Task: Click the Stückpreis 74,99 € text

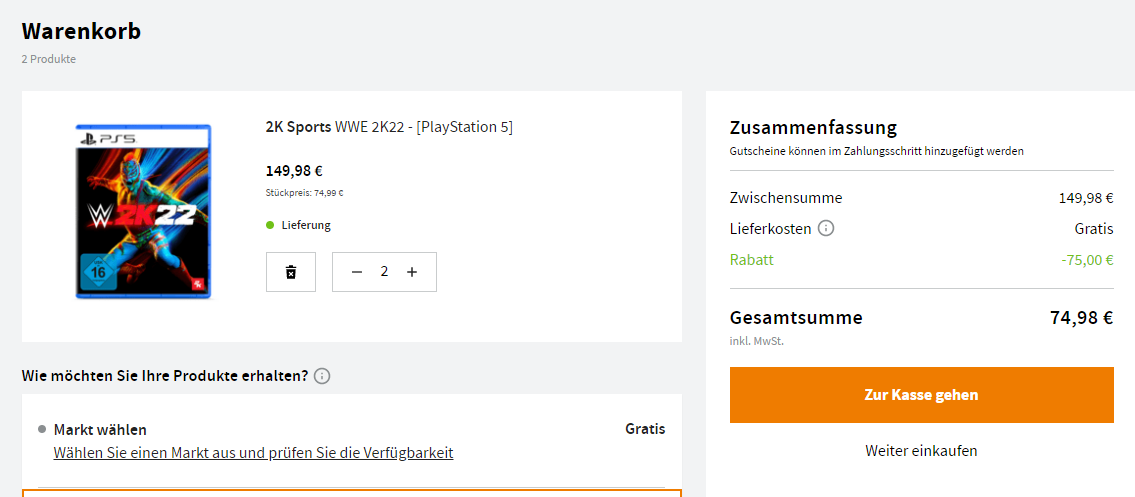Action: coord(305,193)
